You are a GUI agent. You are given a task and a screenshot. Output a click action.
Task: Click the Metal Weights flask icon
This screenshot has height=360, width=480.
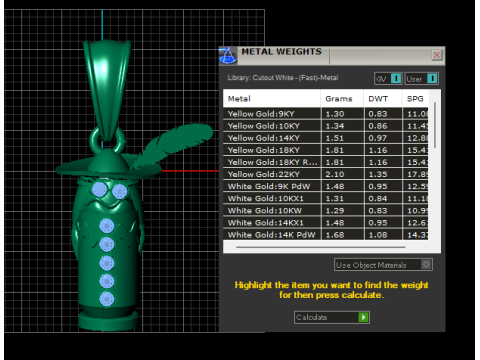228,55
